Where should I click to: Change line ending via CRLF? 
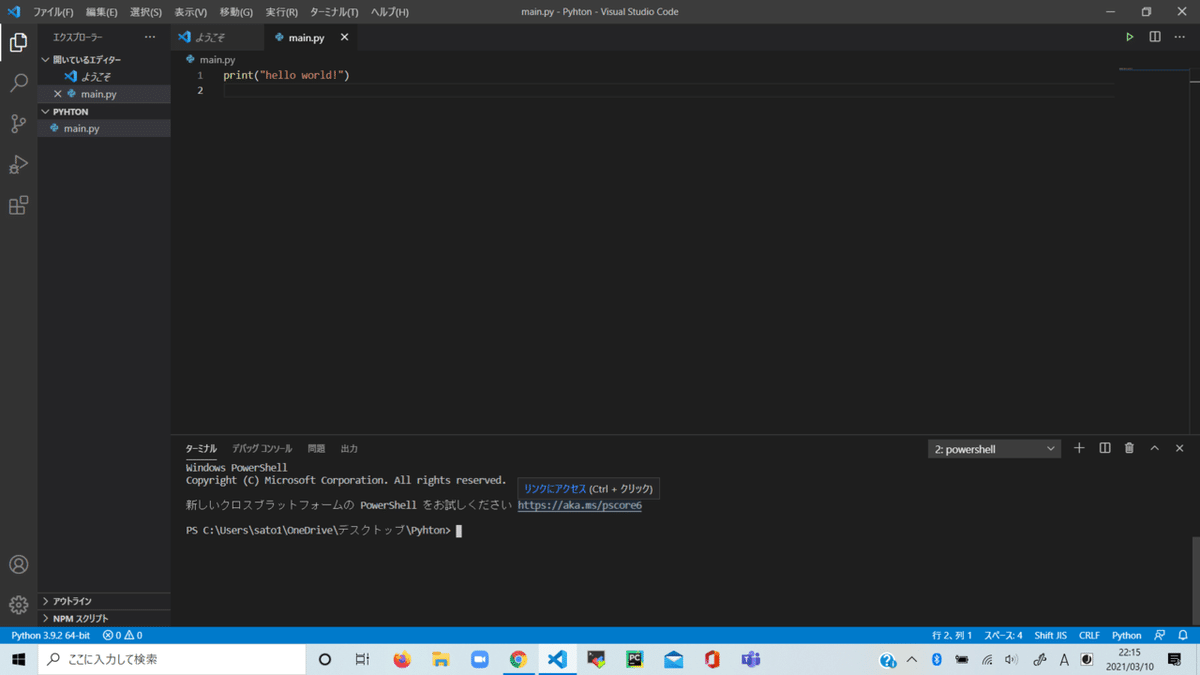coord(1089,635)
